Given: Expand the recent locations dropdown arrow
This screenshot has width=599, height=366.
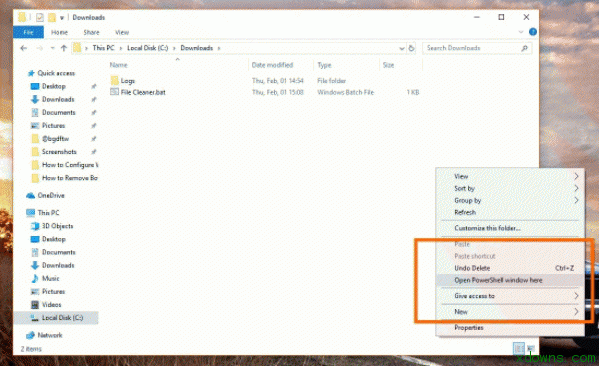Looking at the screenshot, I should pos(52,48).
